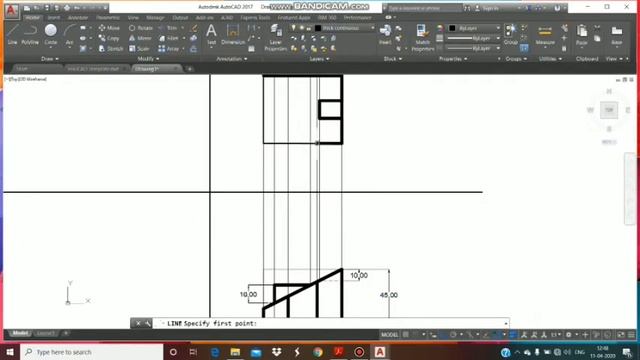Close the command line with X button
The image size is (640, 360).
pos(138,323)
